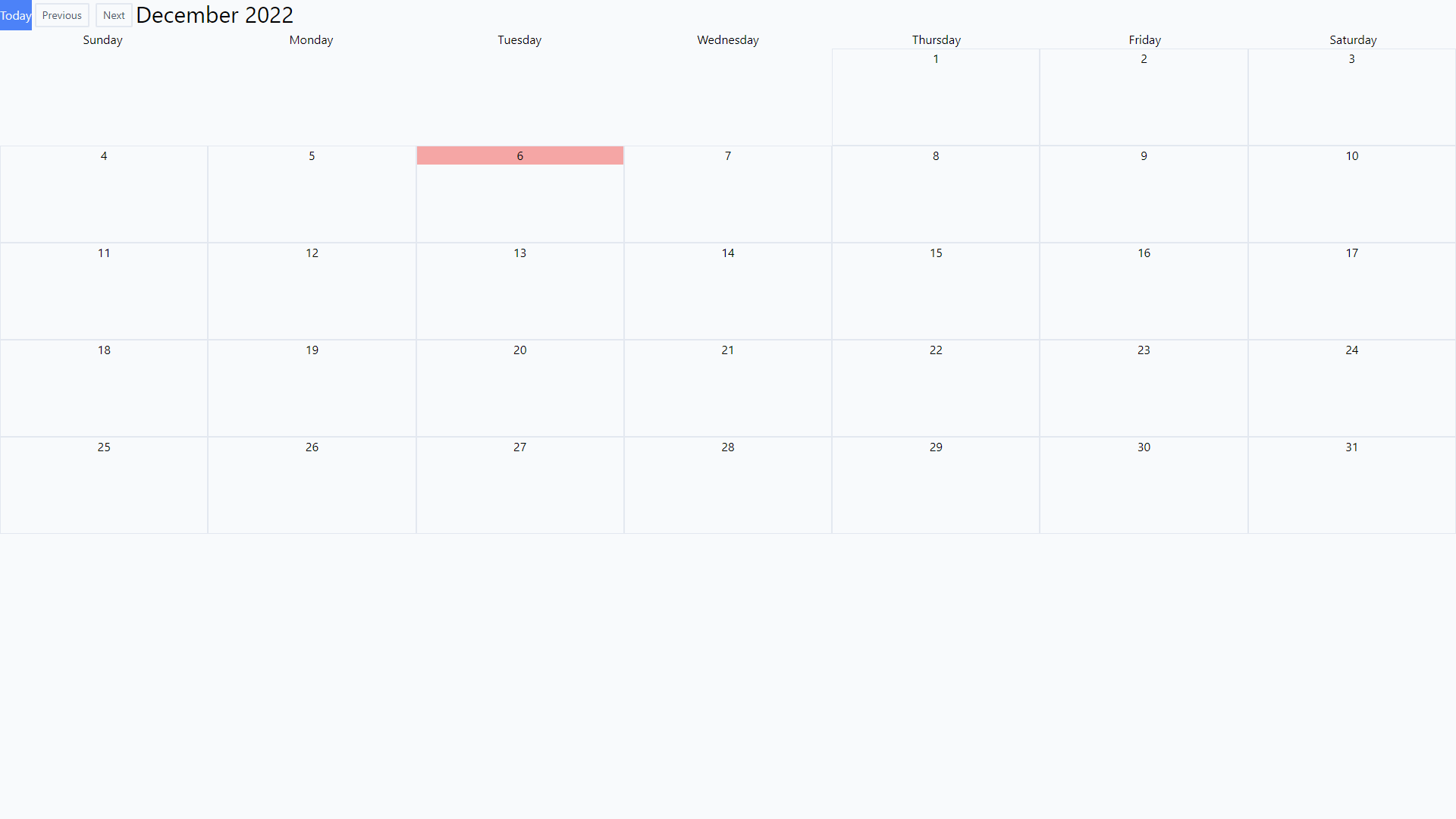Select December 18 cell
This screenshot has height=819, width=1456.
pyautogui.click(x=104, y=388)
